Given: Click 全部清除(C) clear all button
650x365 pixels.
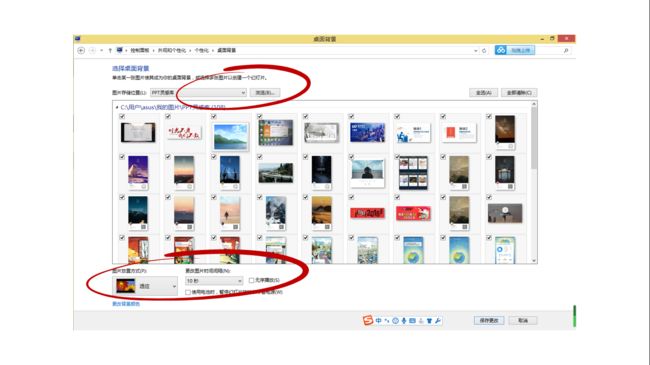Looking at the screenshot, I should coord(519,93).
